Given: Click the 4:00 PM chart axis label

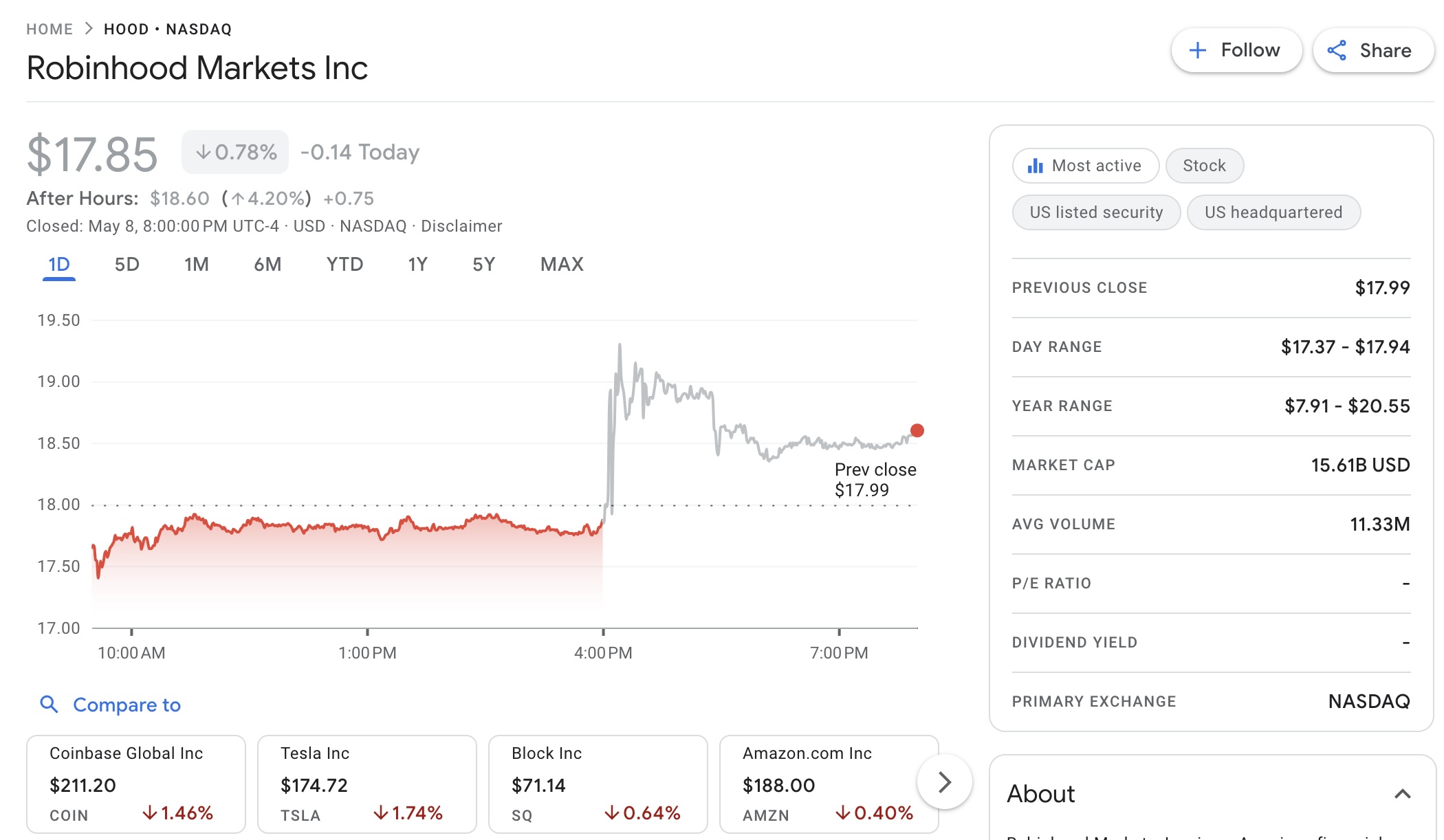Looking at the screenshot, I should 603,653.
